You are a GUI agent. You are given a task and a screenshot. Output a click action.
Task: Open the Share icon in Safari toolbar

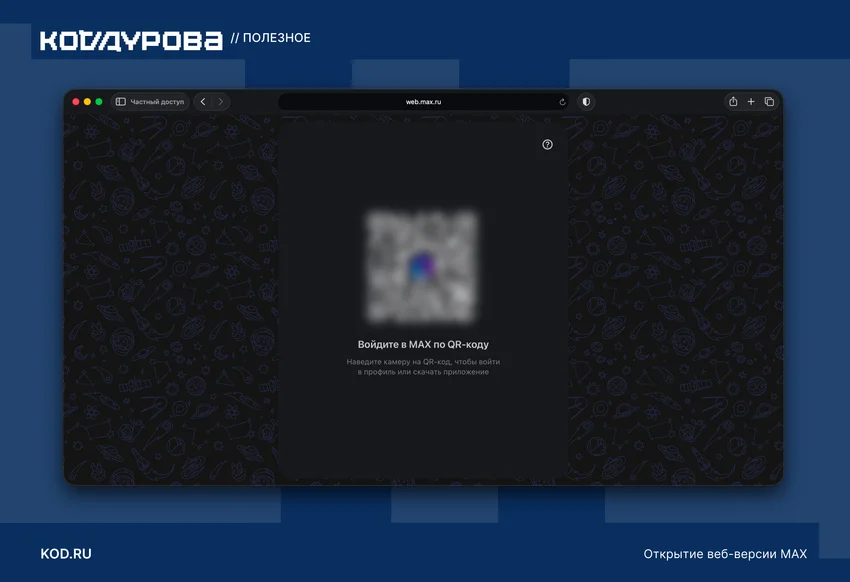tap(733, 101)
